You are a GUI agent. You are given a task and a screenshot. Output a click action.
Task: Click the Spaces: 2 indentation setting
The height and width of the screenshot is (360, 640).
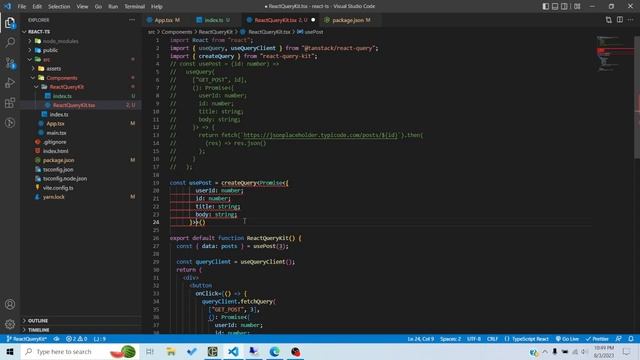point(450,339)
